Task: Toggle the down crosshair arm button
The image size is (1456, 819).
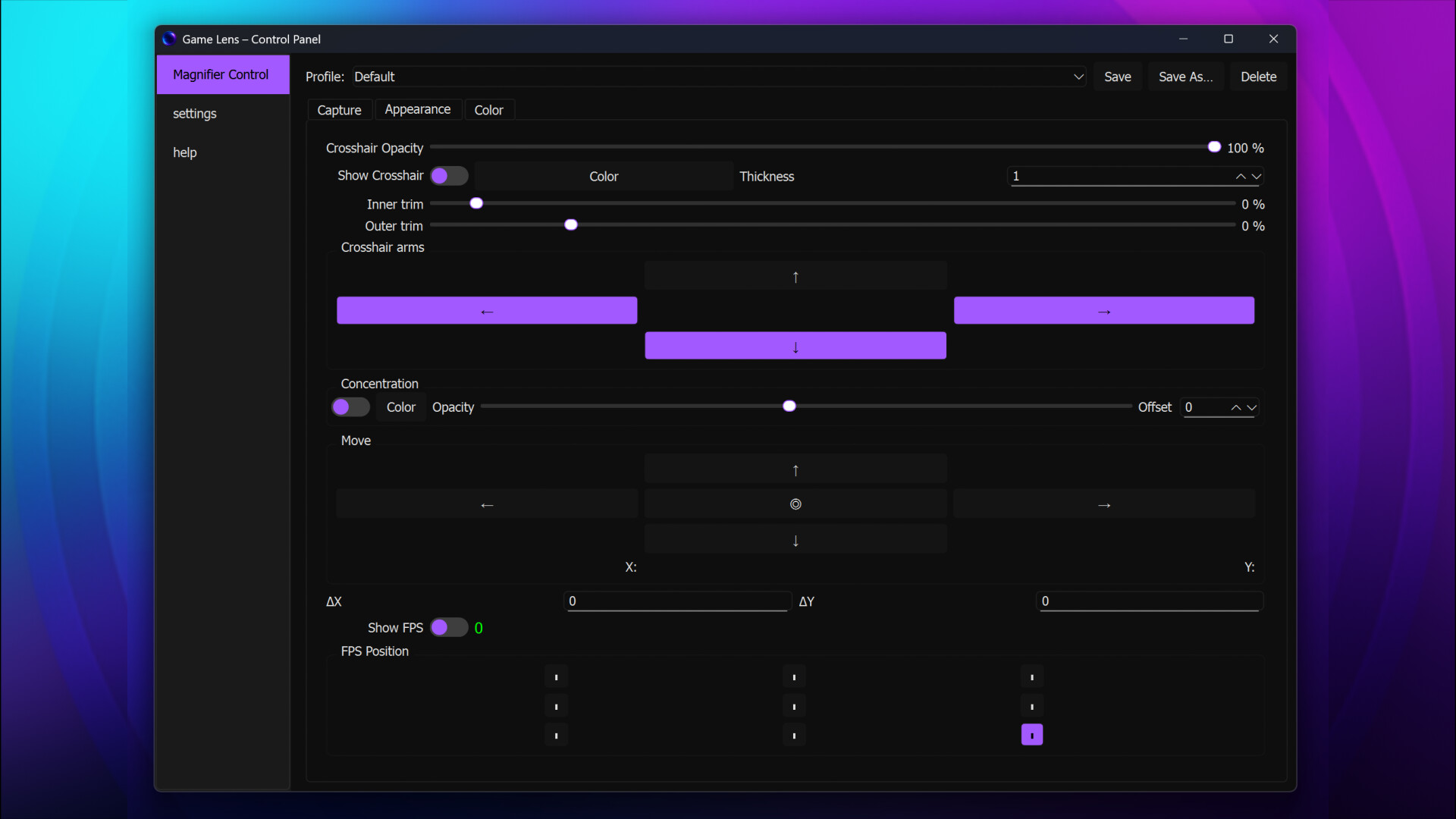Action: (795, 346)
